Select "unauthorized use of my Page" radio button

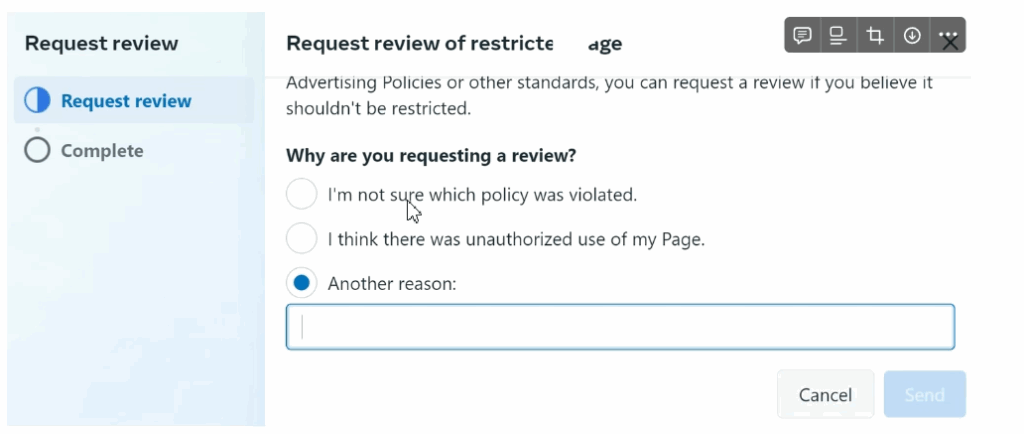click(x=302, y=239)
